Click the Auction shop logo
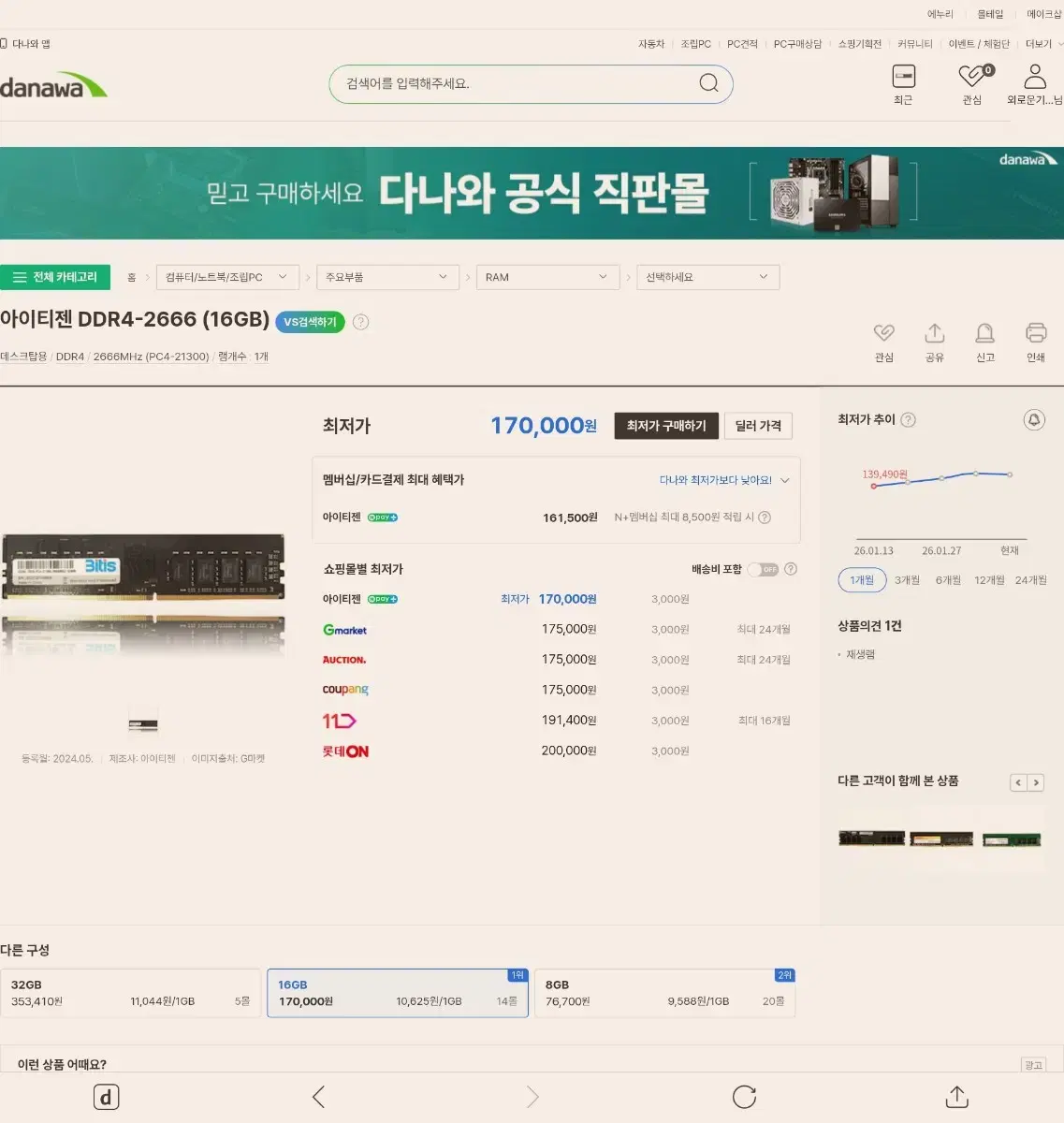1064x1123 pixels. [x=344, y=660]
